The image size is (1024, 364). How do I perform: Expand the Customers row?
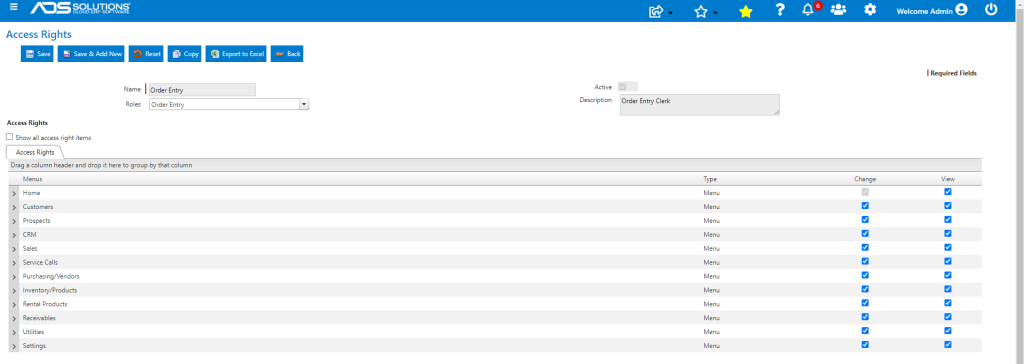click(14, 207)
